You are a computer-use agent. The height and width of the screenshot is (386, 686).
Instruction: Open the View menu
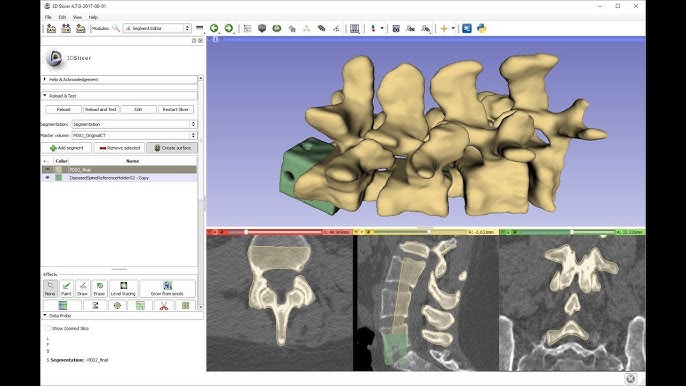point(77,17)
